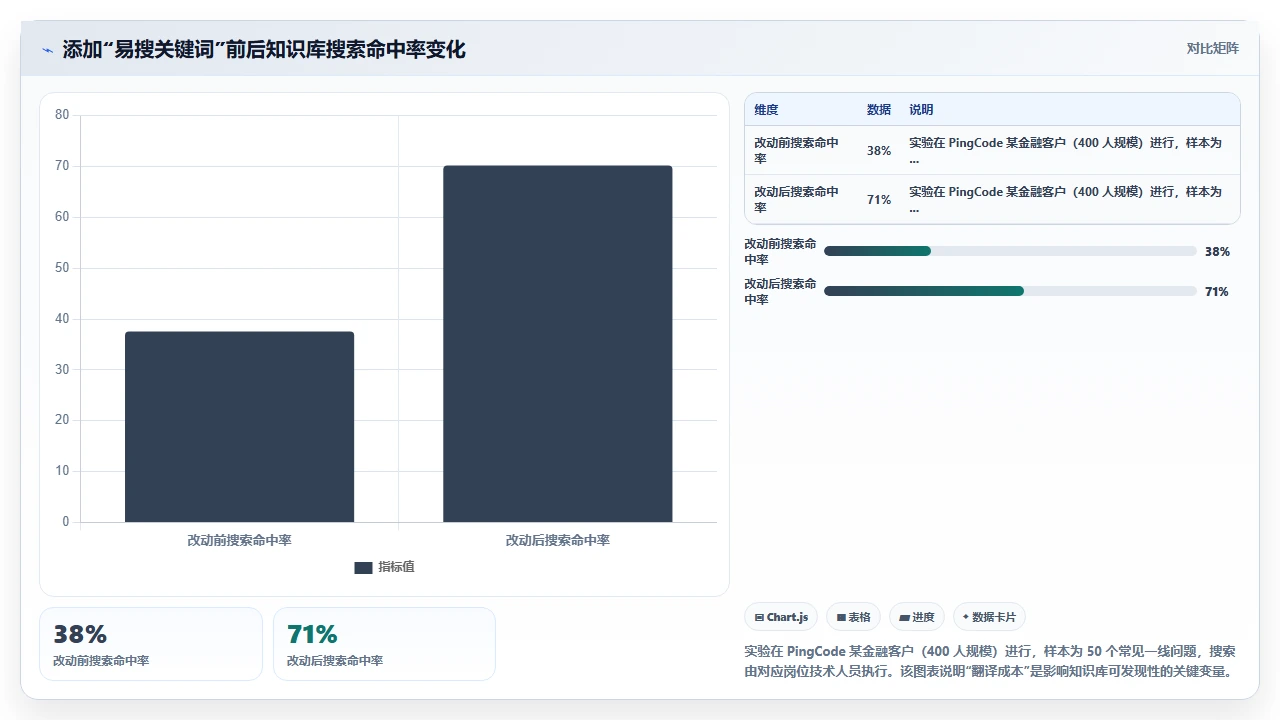Click description cell in 改动后 table row
1280x720 pixels.
point(1068,200)
